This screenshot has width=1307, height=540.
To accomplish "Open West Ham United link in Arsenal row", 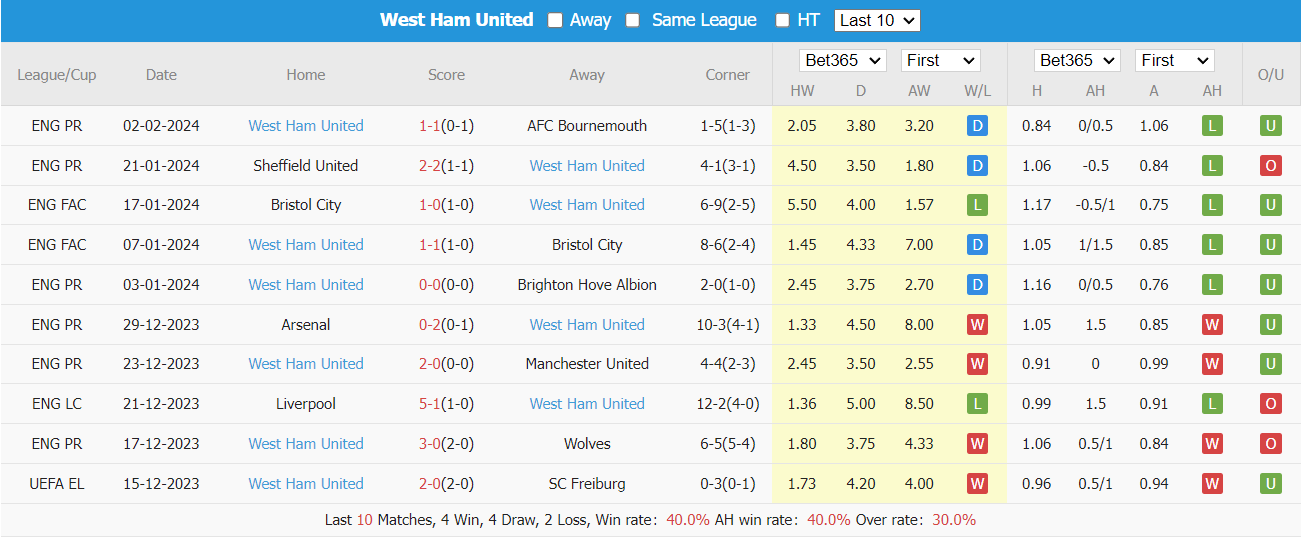I will click(x=587, y=325).
